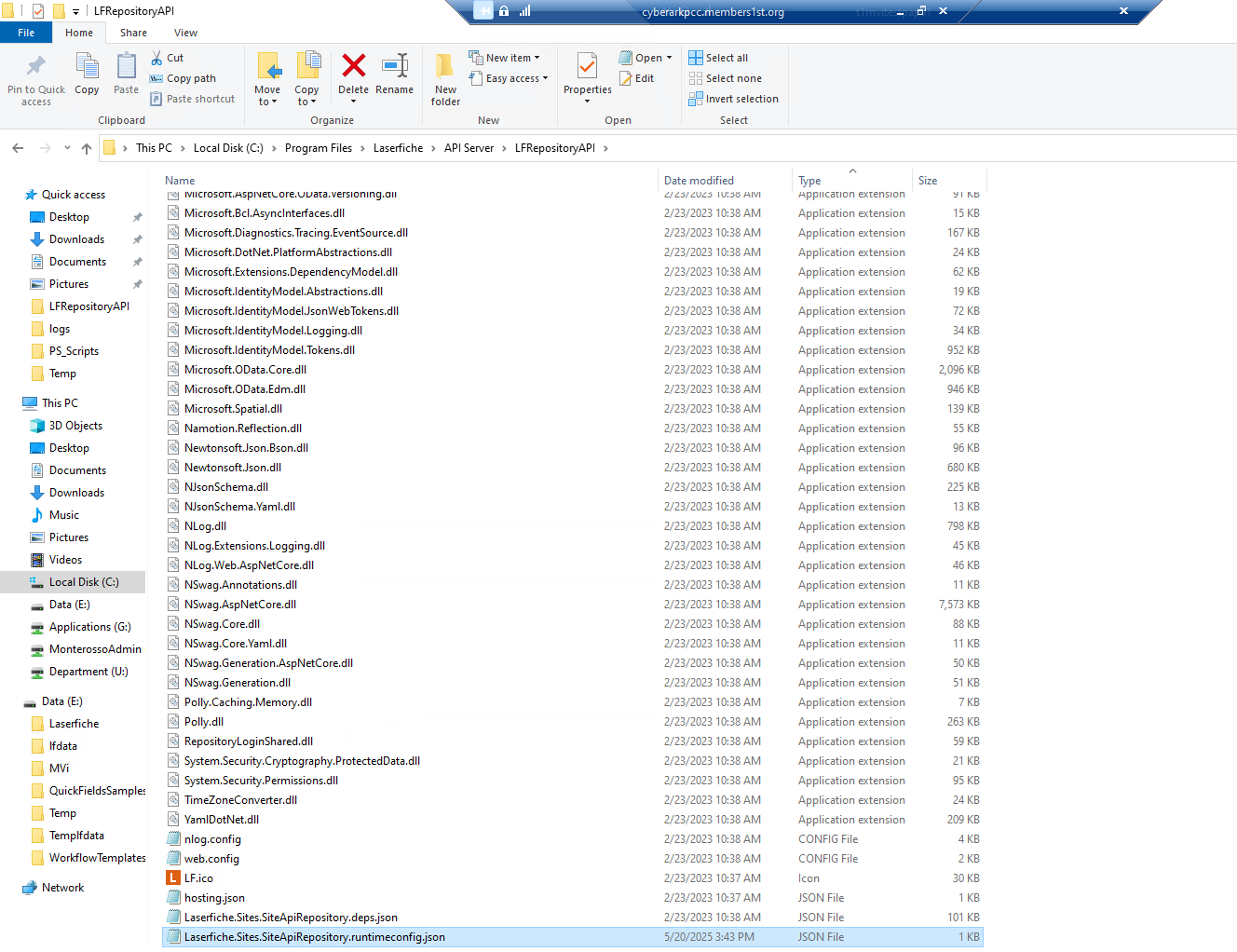1237x952 pixels.
Task: Click the pin icon on connection bar
Action: (x=483, y=11)
